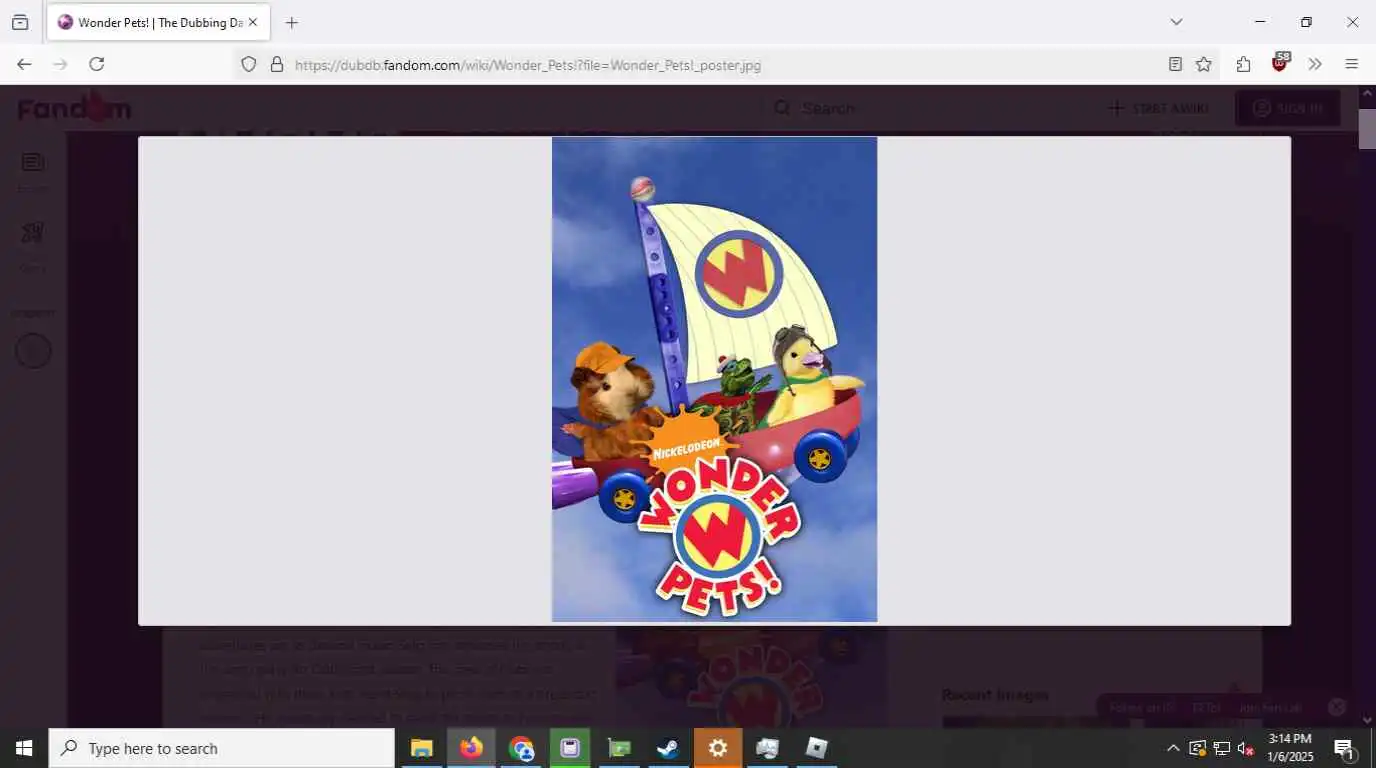Show site security padlock info
Image resolution: width=1376 pixels, height=768 pixels.
tap(277, 64)
